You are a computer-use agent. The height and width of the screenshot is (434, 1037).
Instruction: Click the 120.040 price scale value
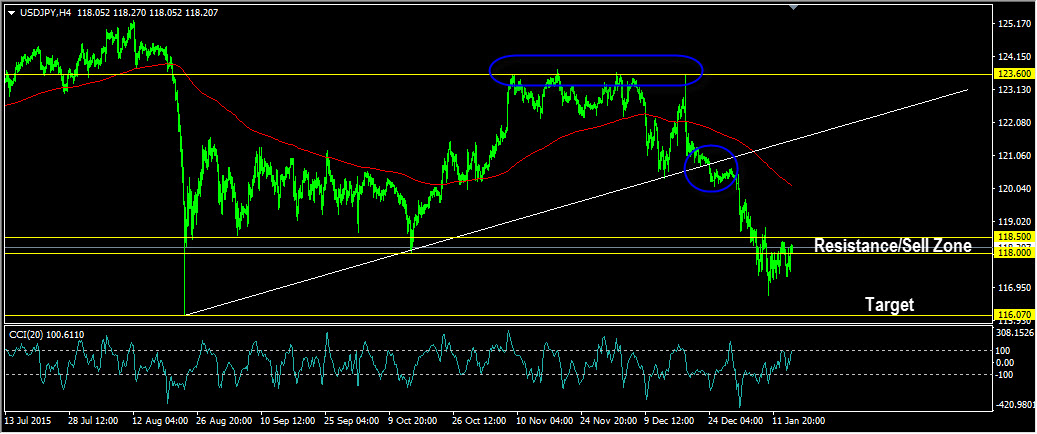[x=1015, y=189]
